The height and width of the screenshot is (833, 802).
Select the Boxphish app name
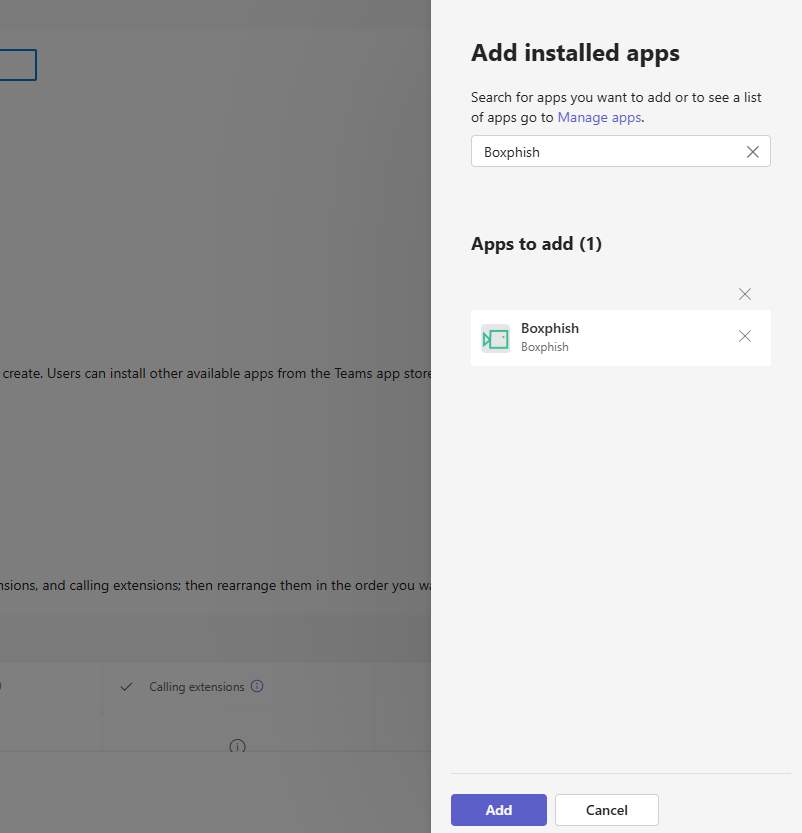click(x=550, y=328)
